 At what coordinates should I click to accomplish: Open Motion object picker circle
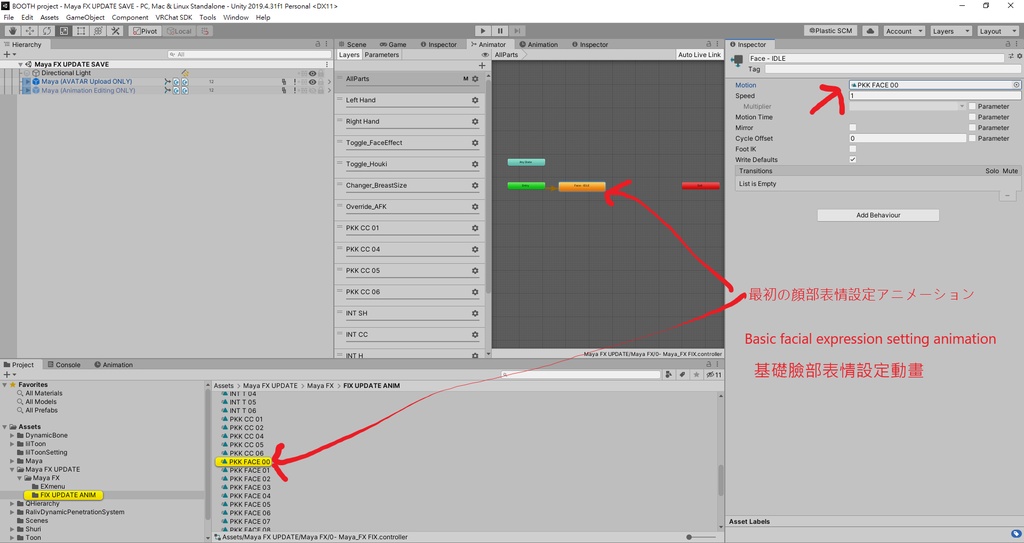coord(1016,85)
